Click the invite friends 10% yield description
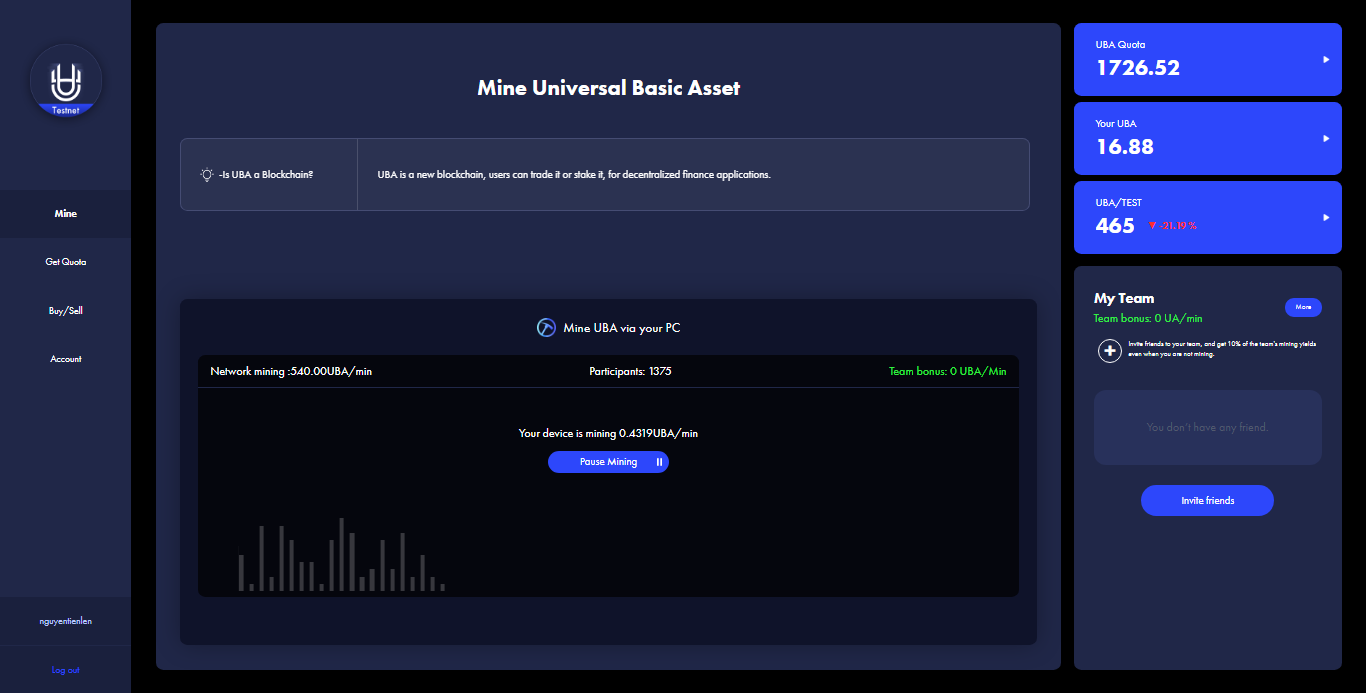Image resolution: width=1366 pixels, height=693 pixels. point(1221,349)
